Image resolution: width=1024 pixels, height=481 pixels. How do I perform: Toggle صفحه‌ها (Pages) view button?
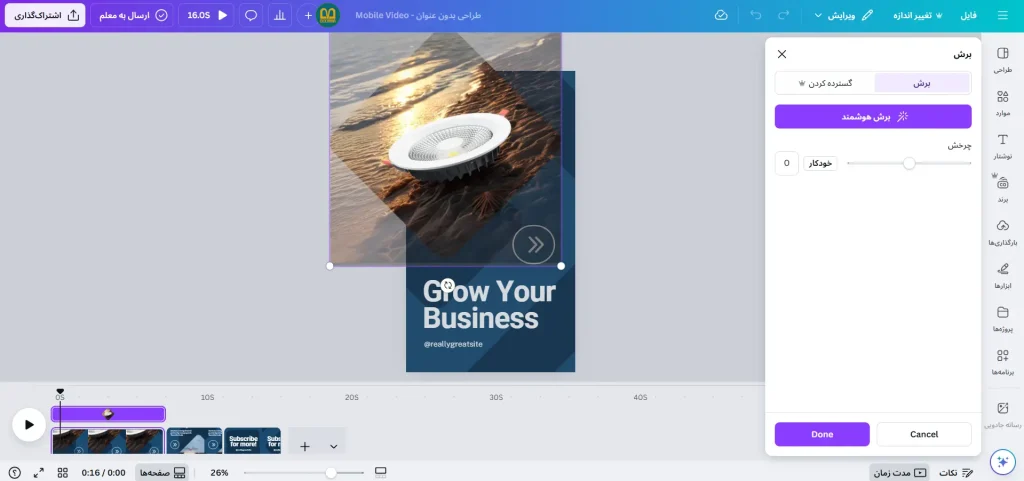[162, 473]
